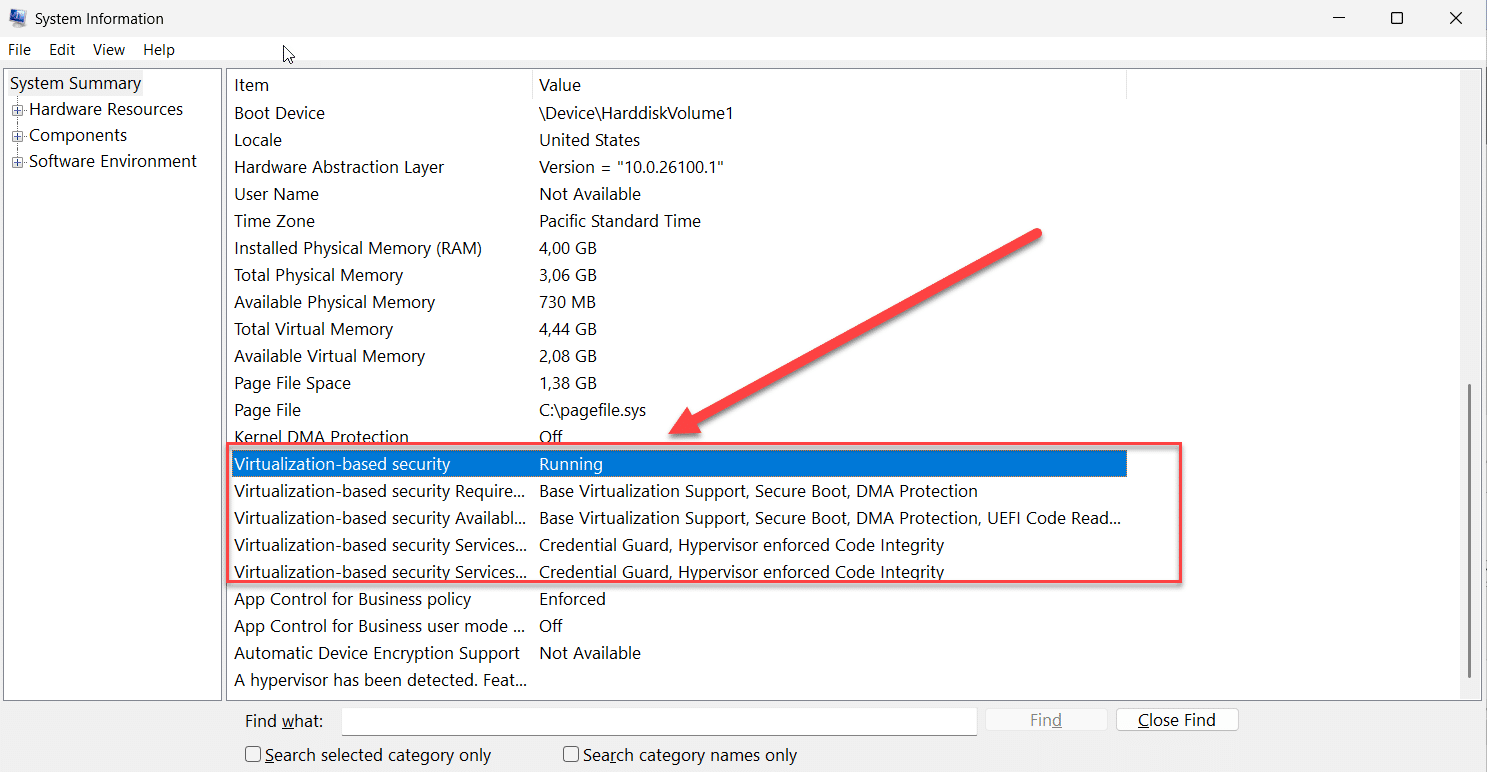Screen dimensions: 1487x772
Task: Open the File menu
Action: [19, 49]
